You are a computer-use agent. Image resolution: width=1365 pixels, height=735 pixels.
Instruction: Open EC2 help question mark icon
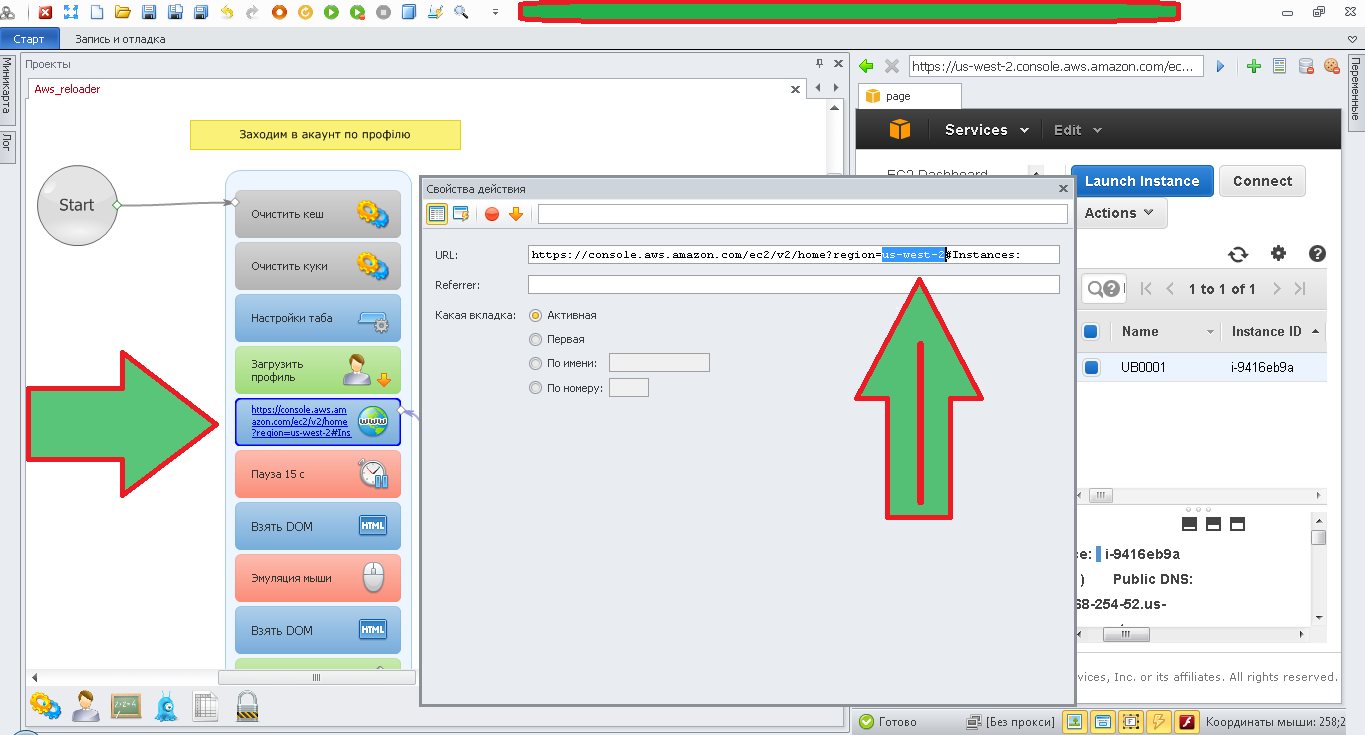tap(1317, 254)
